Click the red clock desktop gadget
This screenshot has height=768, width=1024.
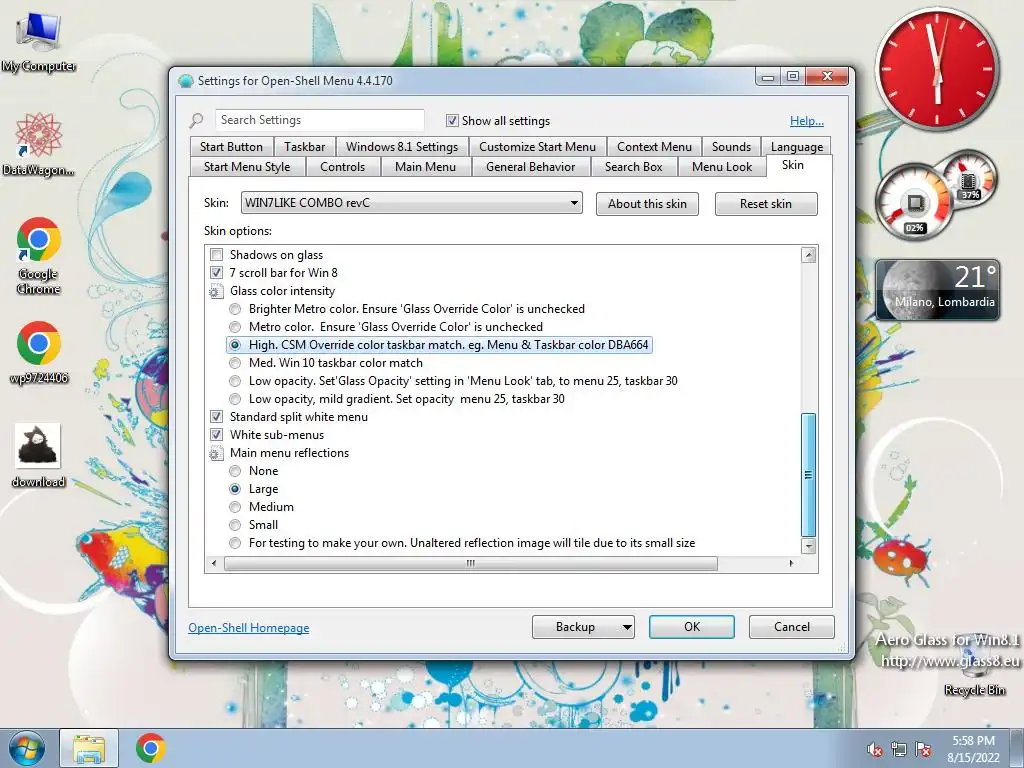point(937,68)
